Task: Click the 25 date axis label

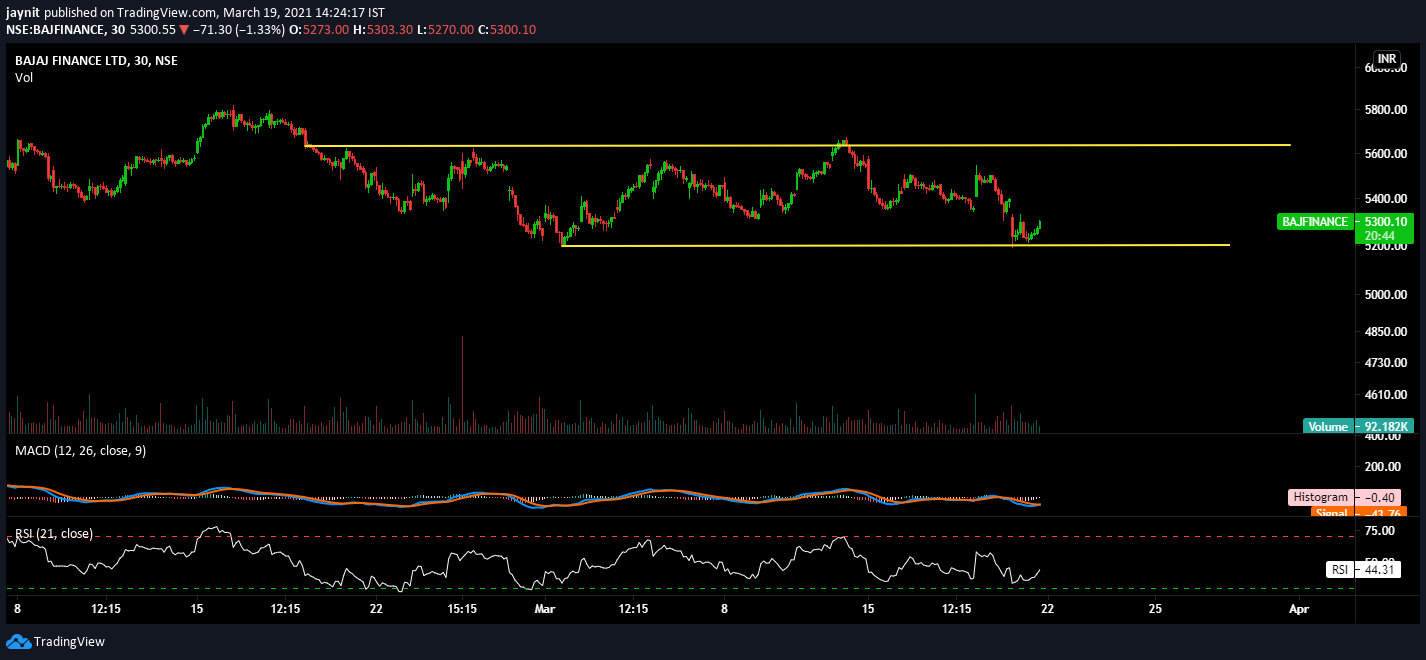Action: click(x=1155, y=608)
